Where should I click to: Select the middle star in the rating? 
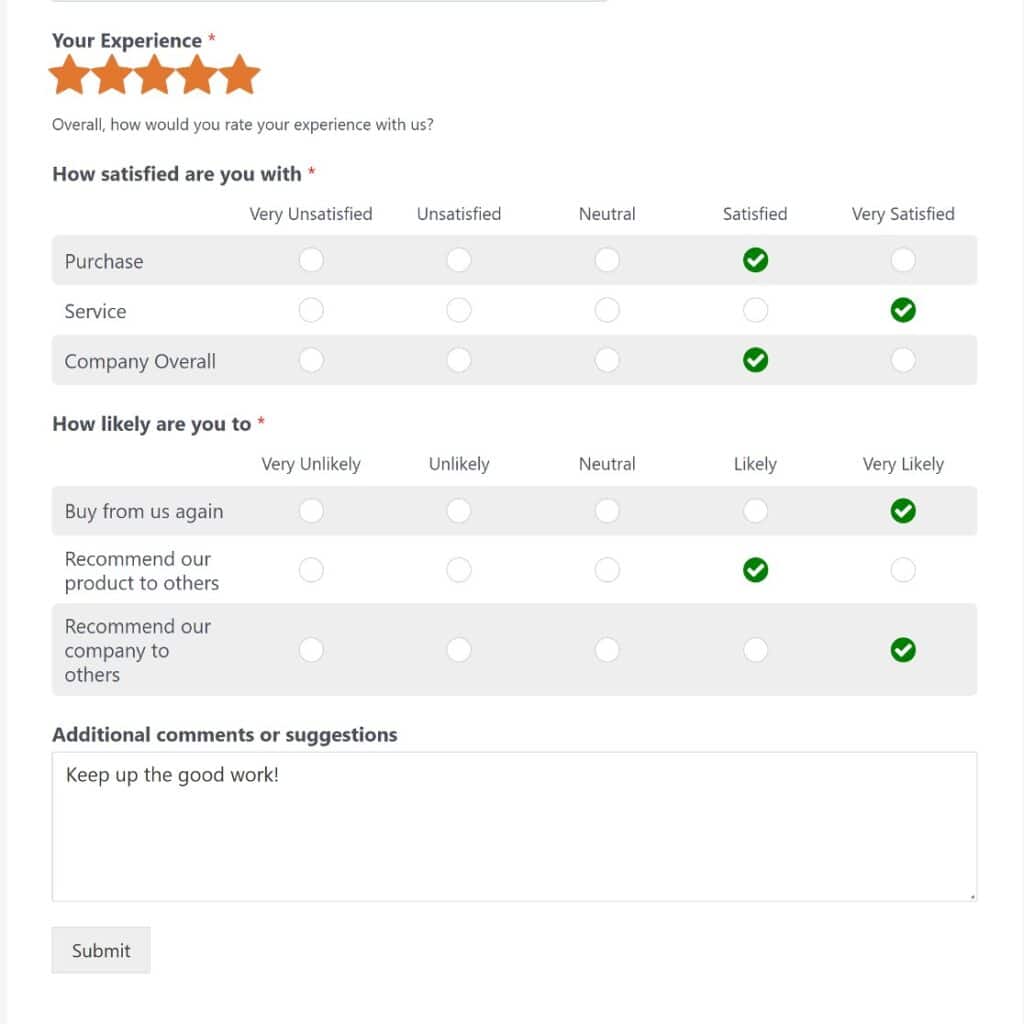(155, 73)
